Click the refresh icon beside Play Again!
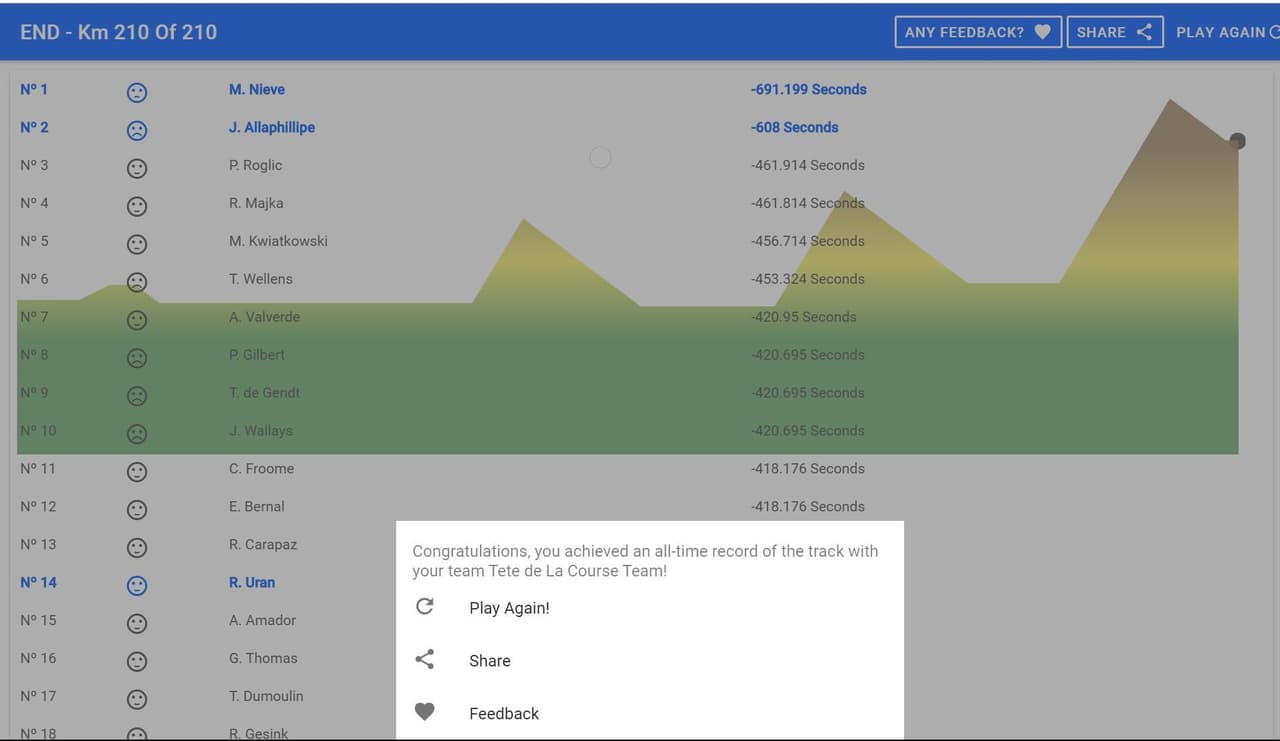The width and height of the screenshot is (1280, 741). (x=425, y=606)
